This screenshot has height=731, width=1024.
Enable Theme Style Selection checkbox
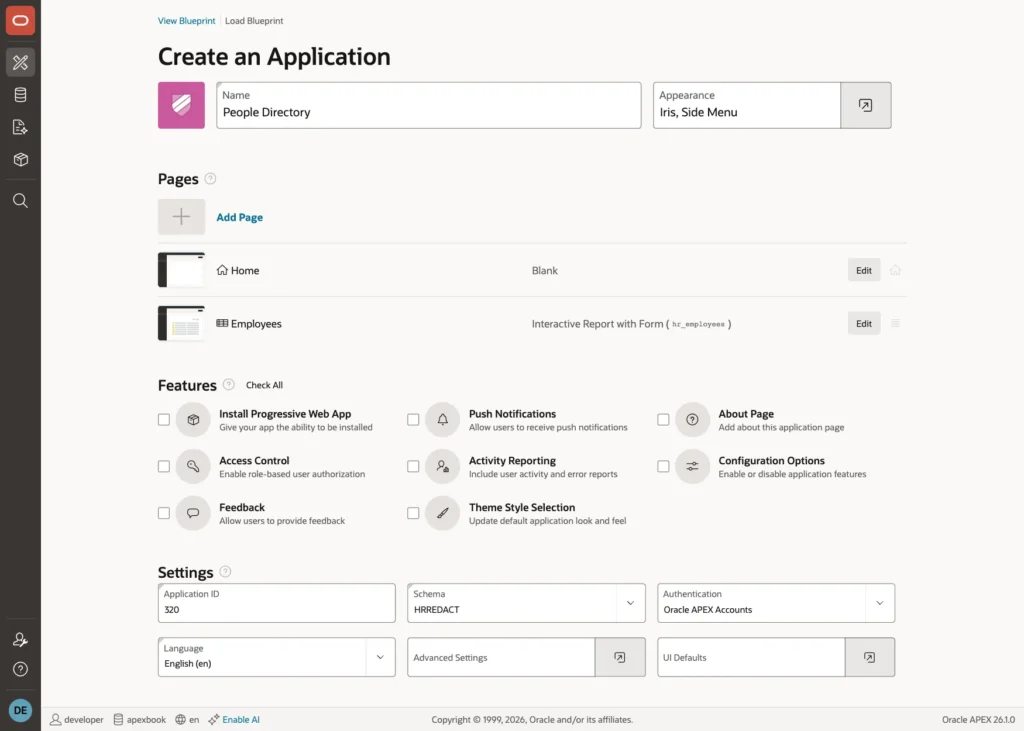pyautogui.click(x=413, y=513)
